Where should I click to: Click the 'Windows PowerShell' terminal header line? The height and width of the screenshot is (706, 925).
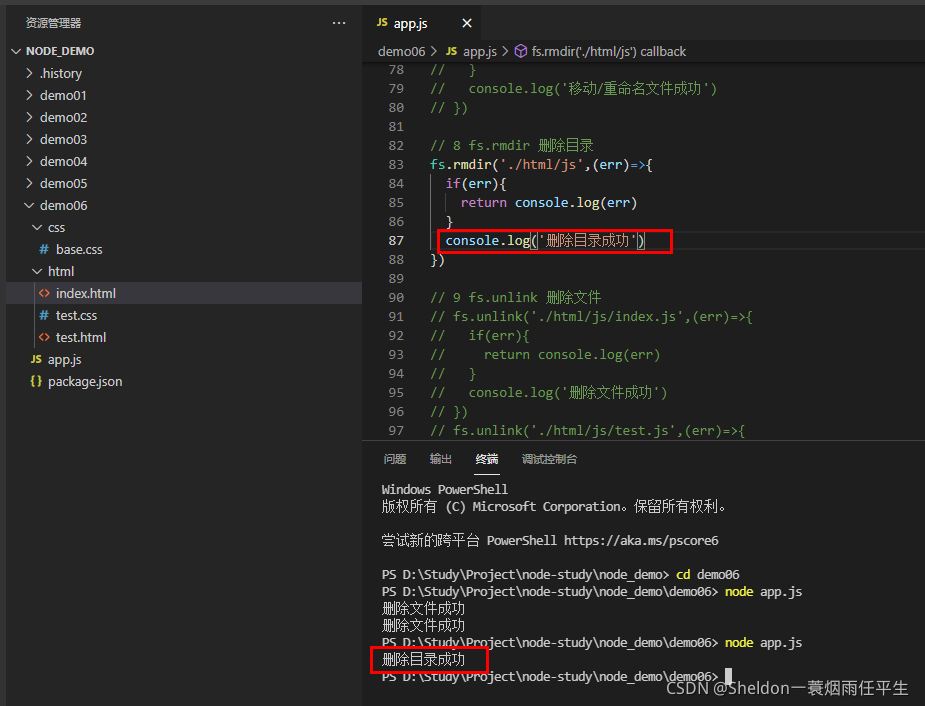(445, 490)
